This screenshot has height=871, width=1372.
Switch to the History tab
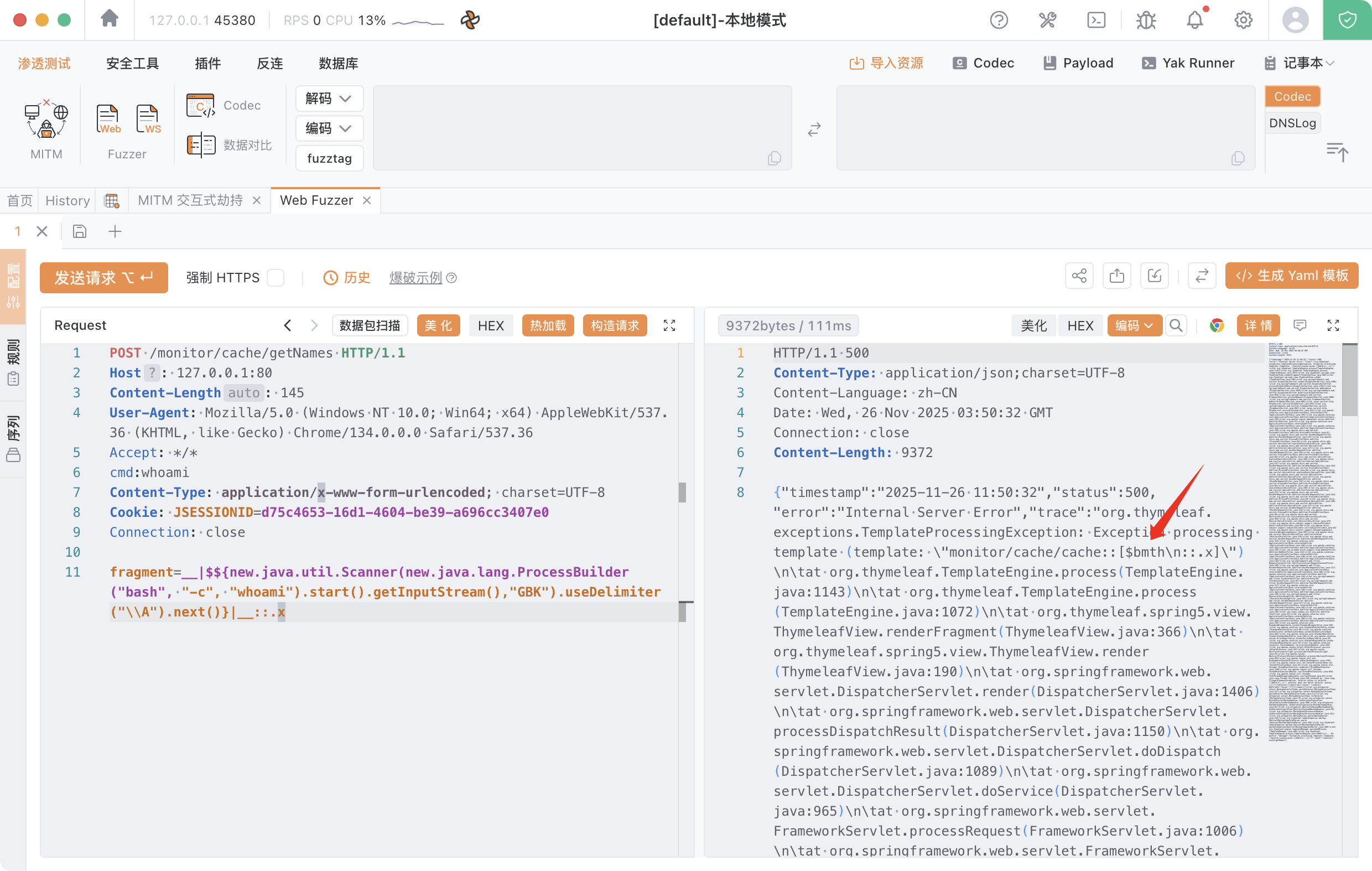coord(67,201)
